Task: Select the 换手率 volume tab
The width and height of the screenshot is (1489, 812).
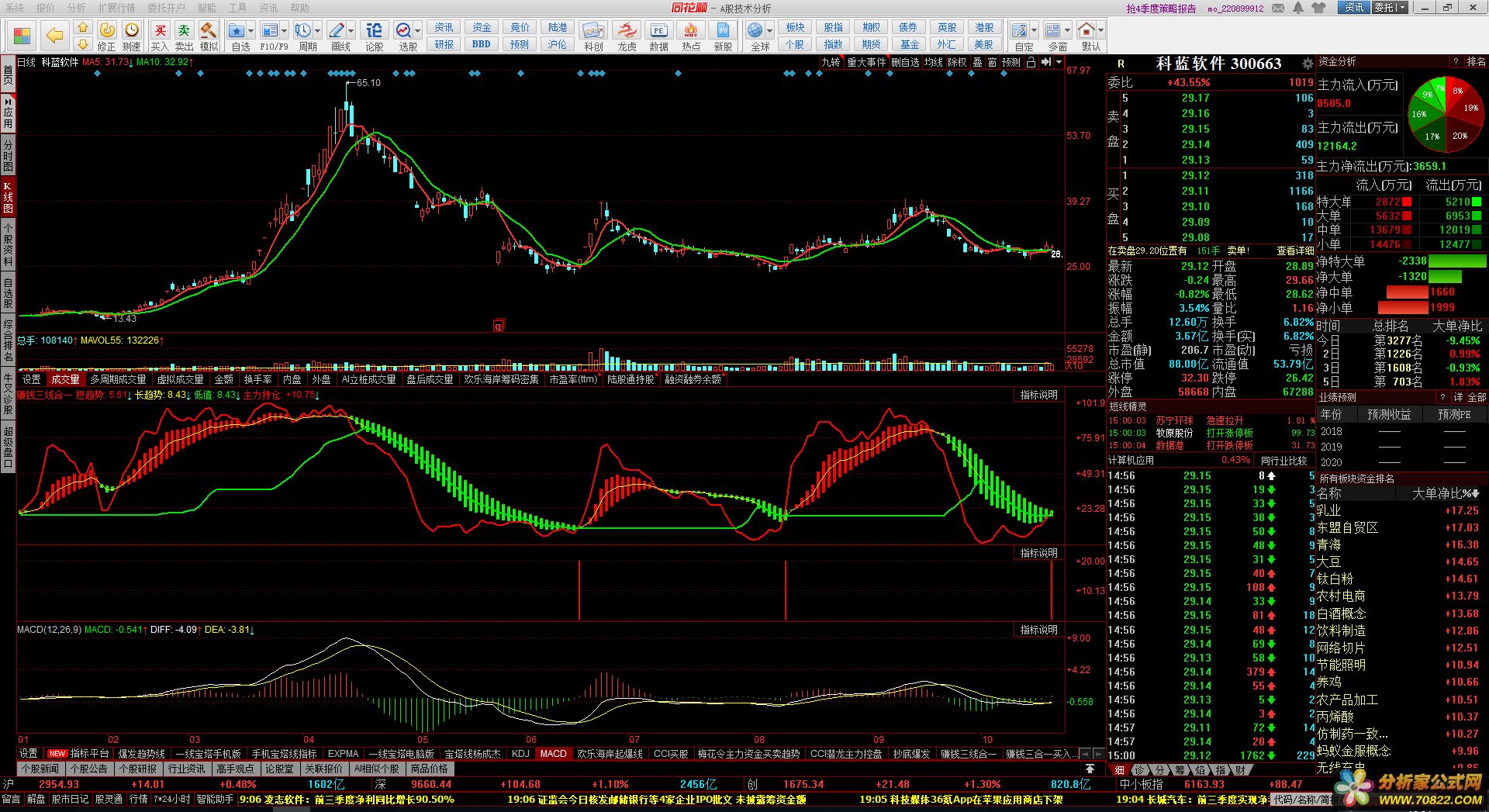Action: pyautogui.click(x=258, y=379)
